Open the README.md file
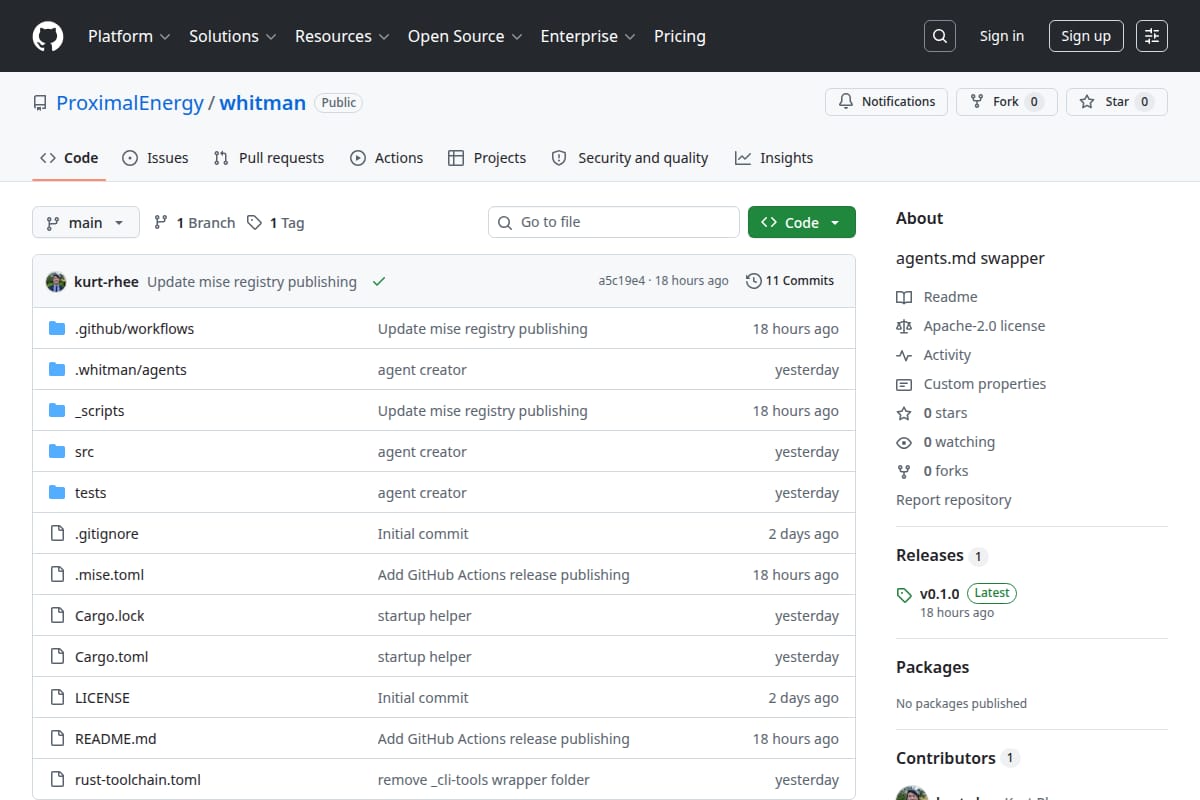The width and height of the screenshot is (1200, 800). coord(115,739)
